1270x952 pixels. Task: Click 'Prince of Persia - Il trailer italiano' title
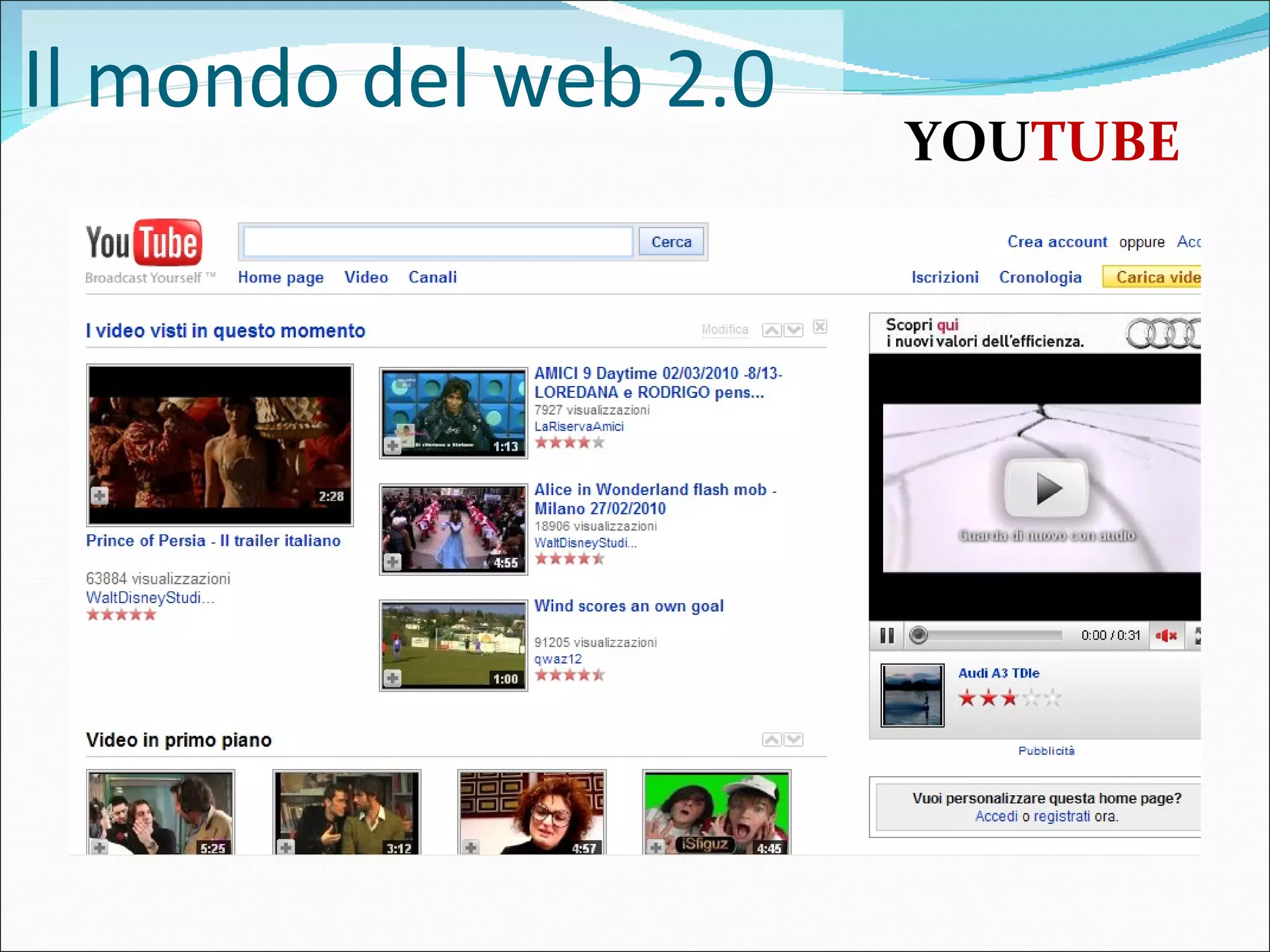pyautogui.click(x=213, y=540)
